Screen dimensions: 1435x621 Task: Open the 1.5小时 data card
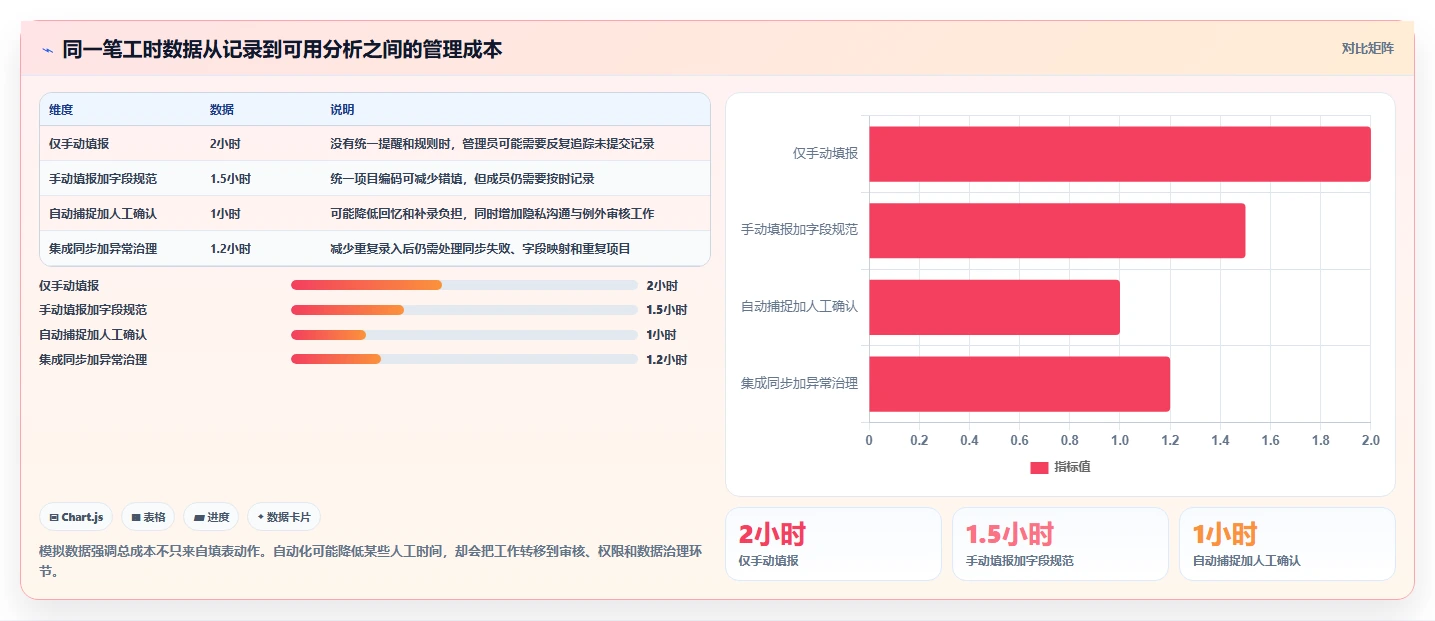(1060, 544)
